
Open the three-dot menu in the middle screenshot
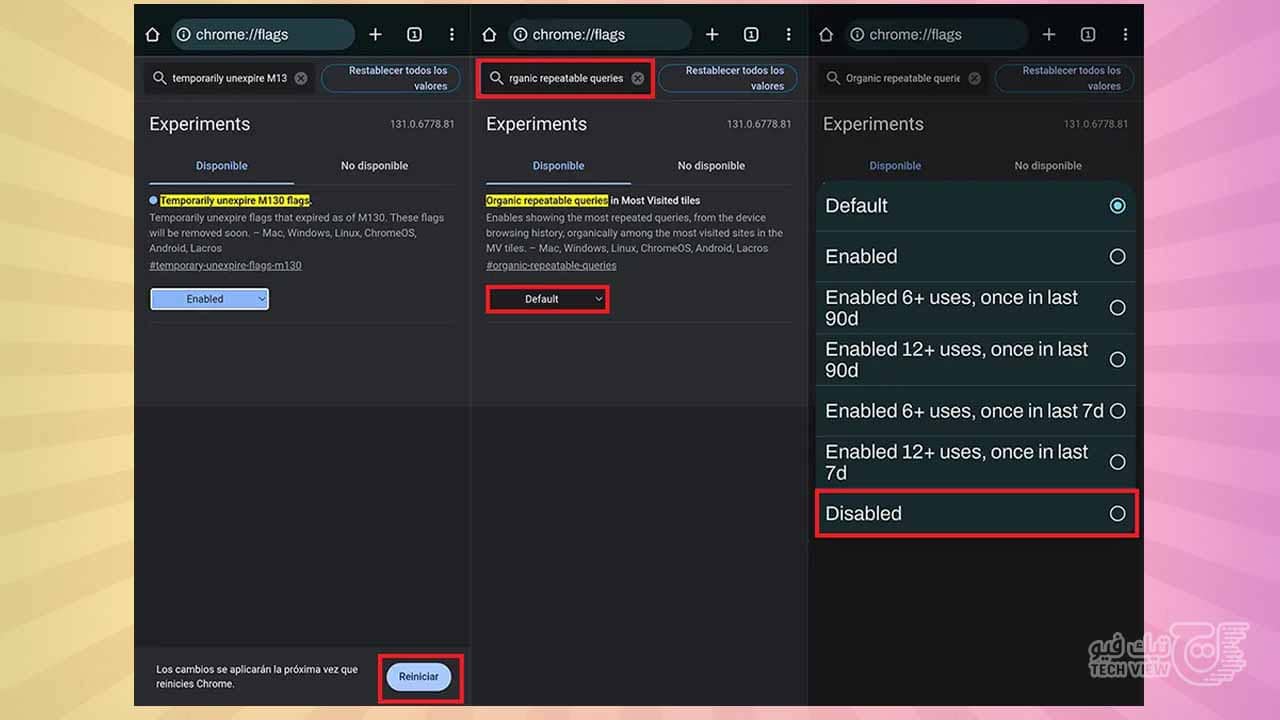789,34
